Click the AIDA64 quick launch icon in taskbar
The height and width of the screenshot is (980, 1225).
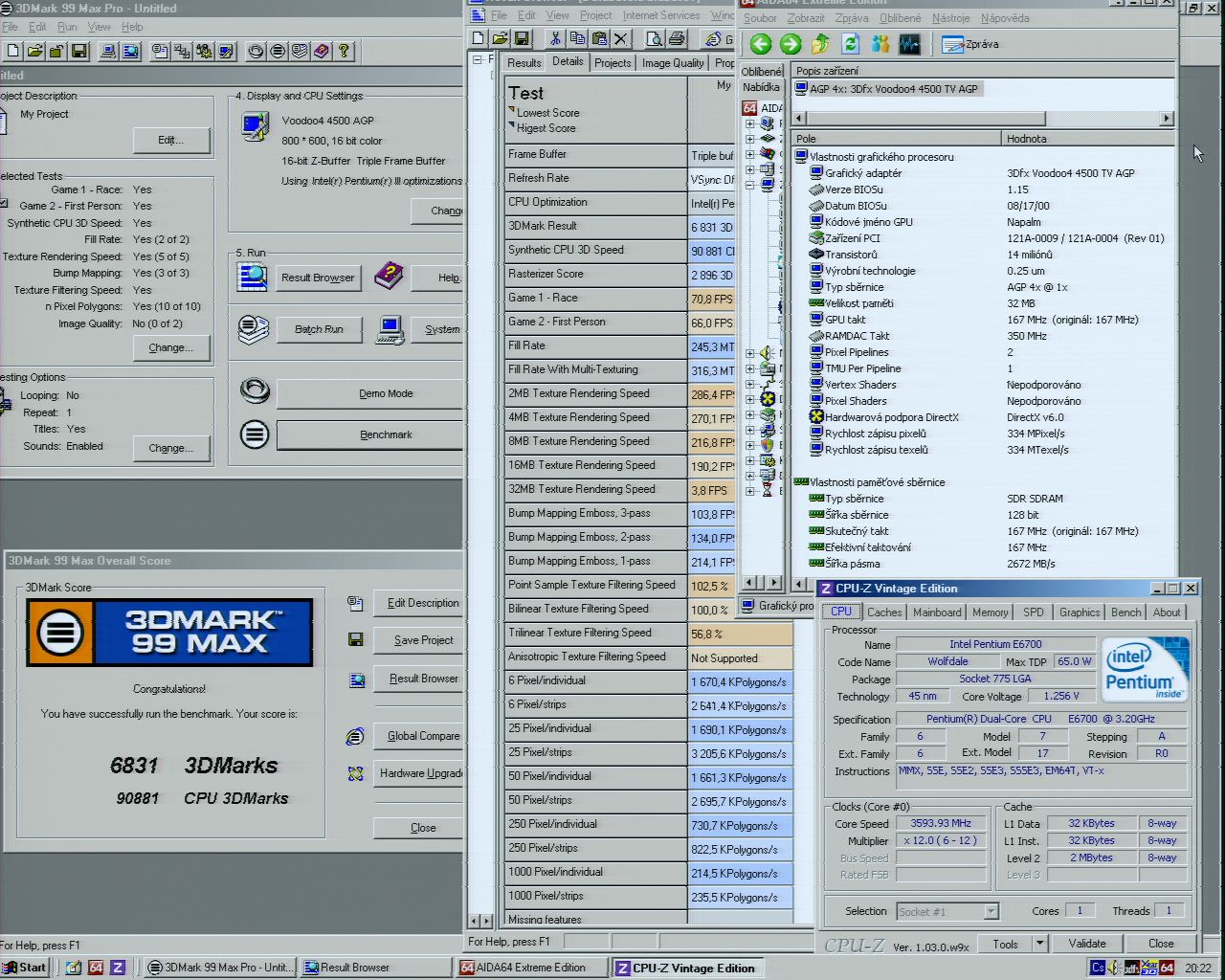[96, 968]
